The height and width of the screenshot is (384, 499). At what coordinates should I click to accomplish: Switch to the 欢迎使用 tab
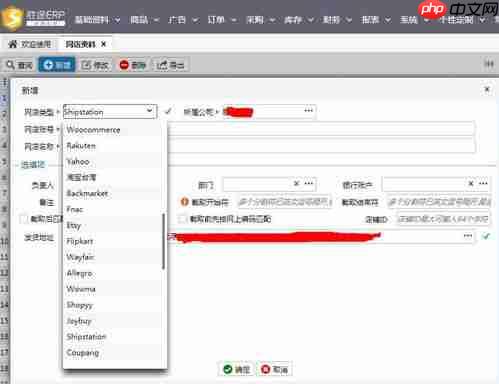(31, 44)
